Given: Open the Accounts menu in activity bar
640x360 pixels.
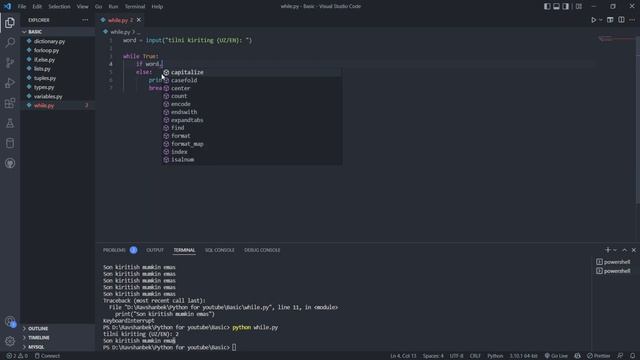Looking at the screenshot, I should click(x=10, y=322).
